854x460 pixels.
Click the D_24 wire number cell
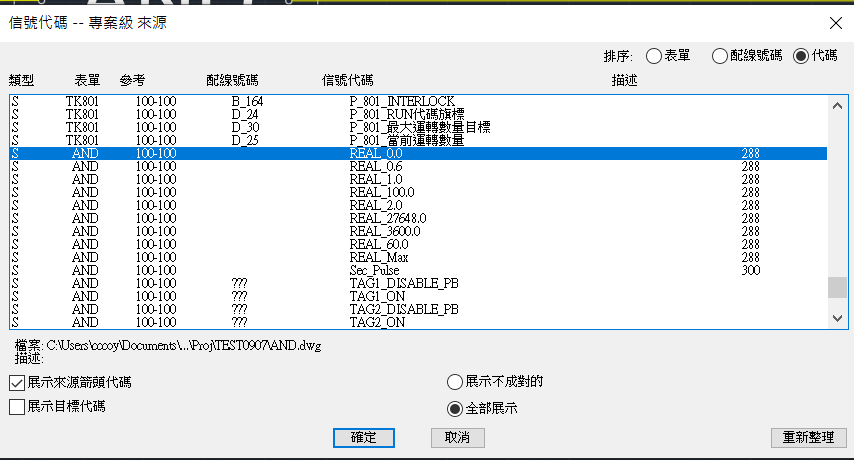(245, 114)
